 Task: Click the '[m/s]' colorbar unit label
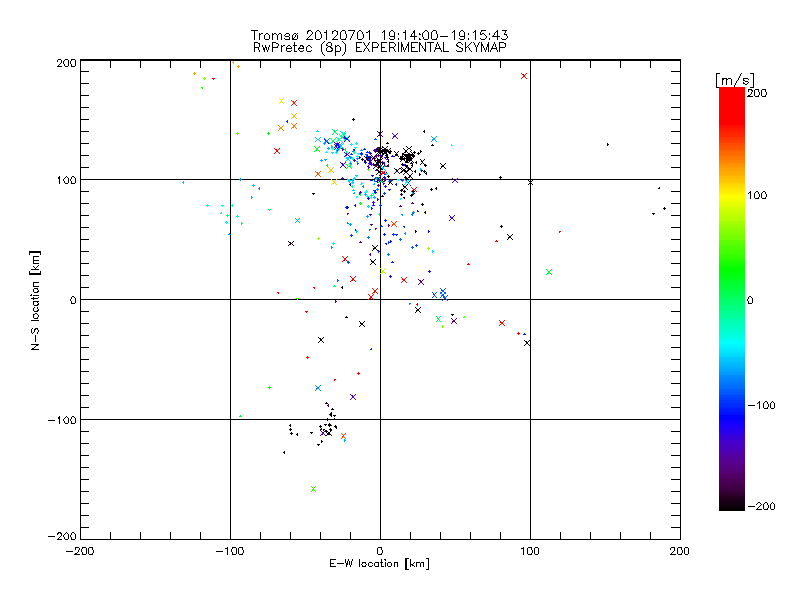tap(735, 80)
